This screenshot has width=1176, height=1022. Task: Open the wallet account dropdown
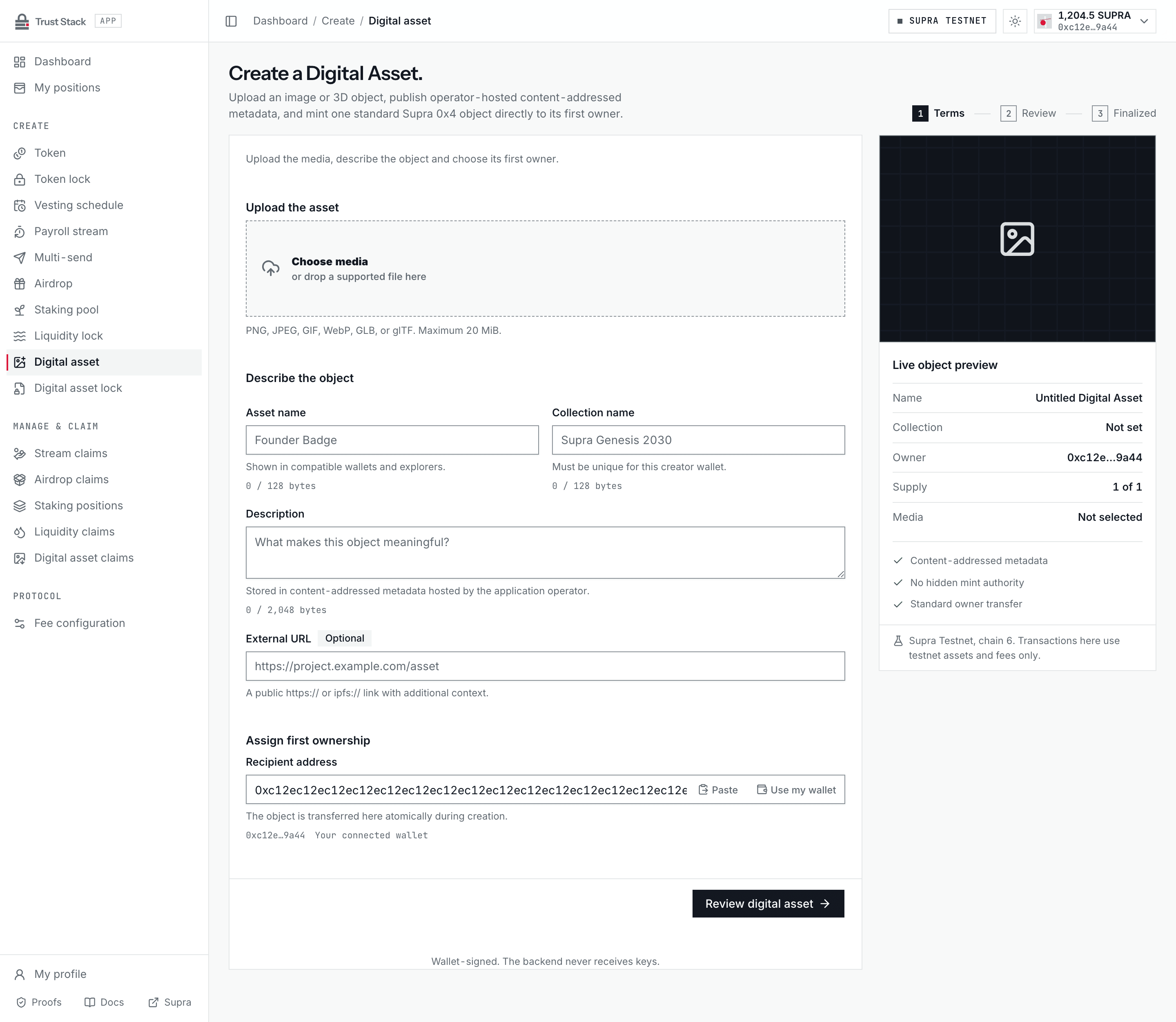coord(1094,21)
